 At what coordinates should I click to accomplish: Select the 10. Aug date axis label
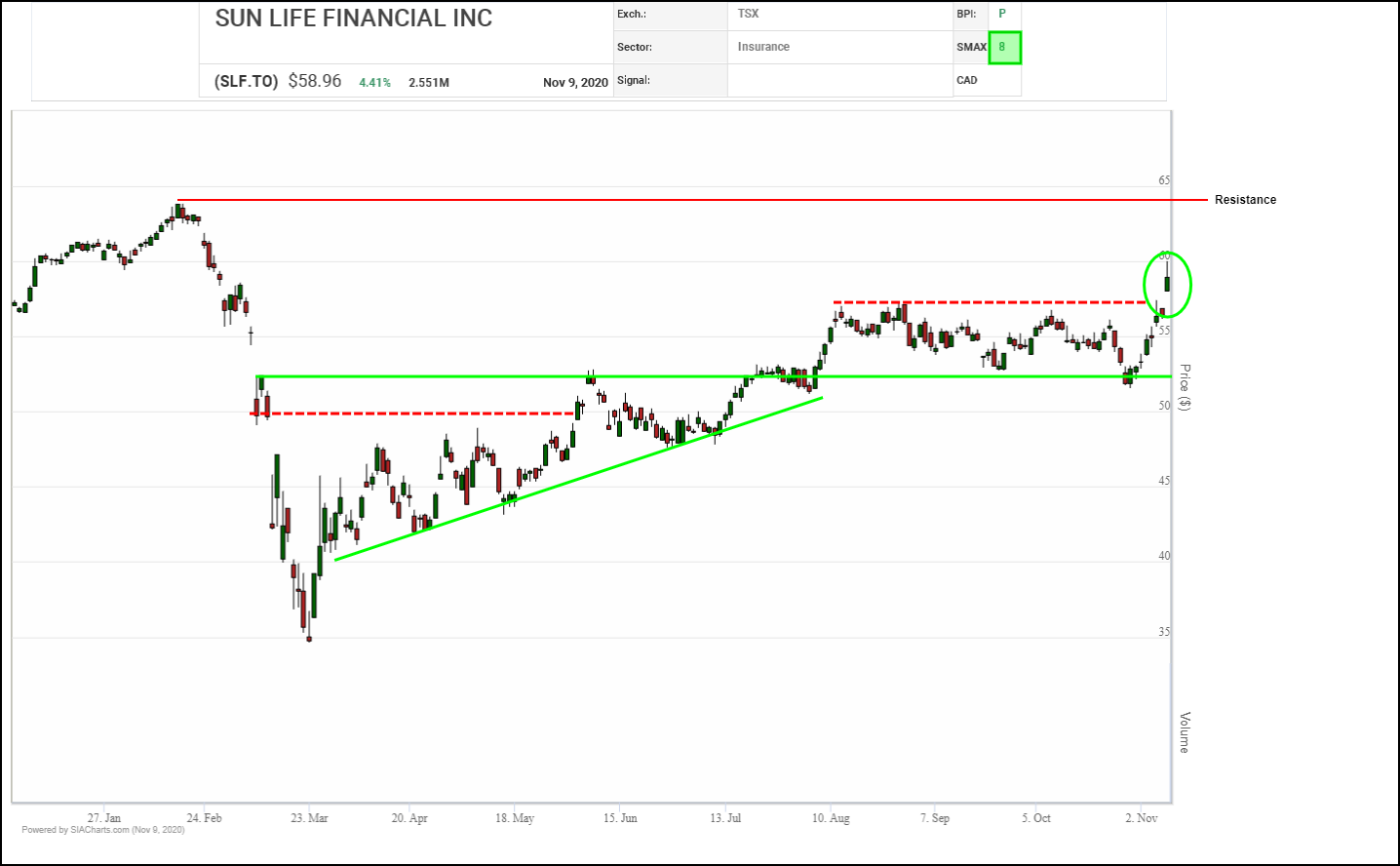831,818
